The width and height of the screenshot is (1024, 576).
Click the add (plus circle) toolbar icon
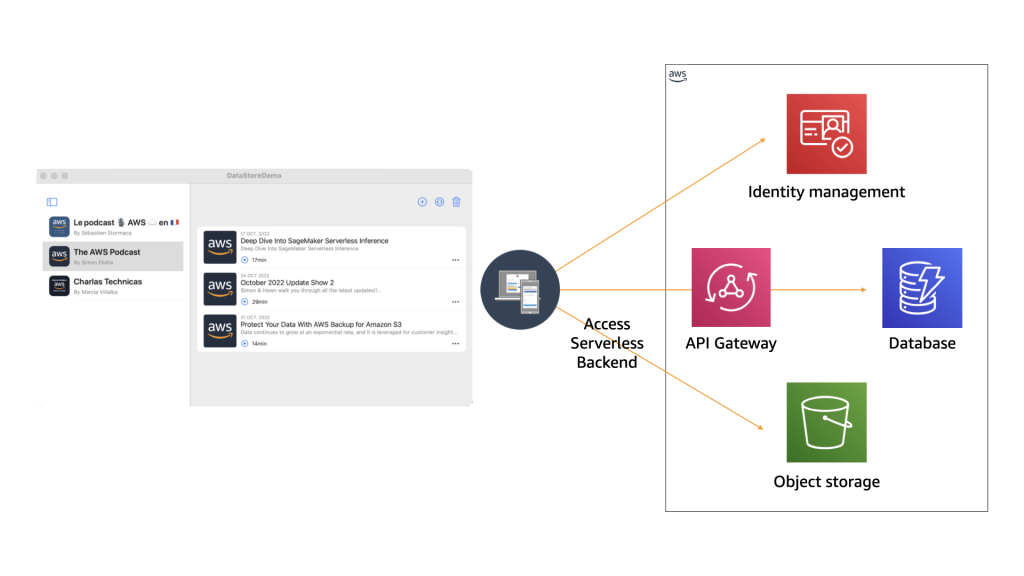[x=422, y=202]
